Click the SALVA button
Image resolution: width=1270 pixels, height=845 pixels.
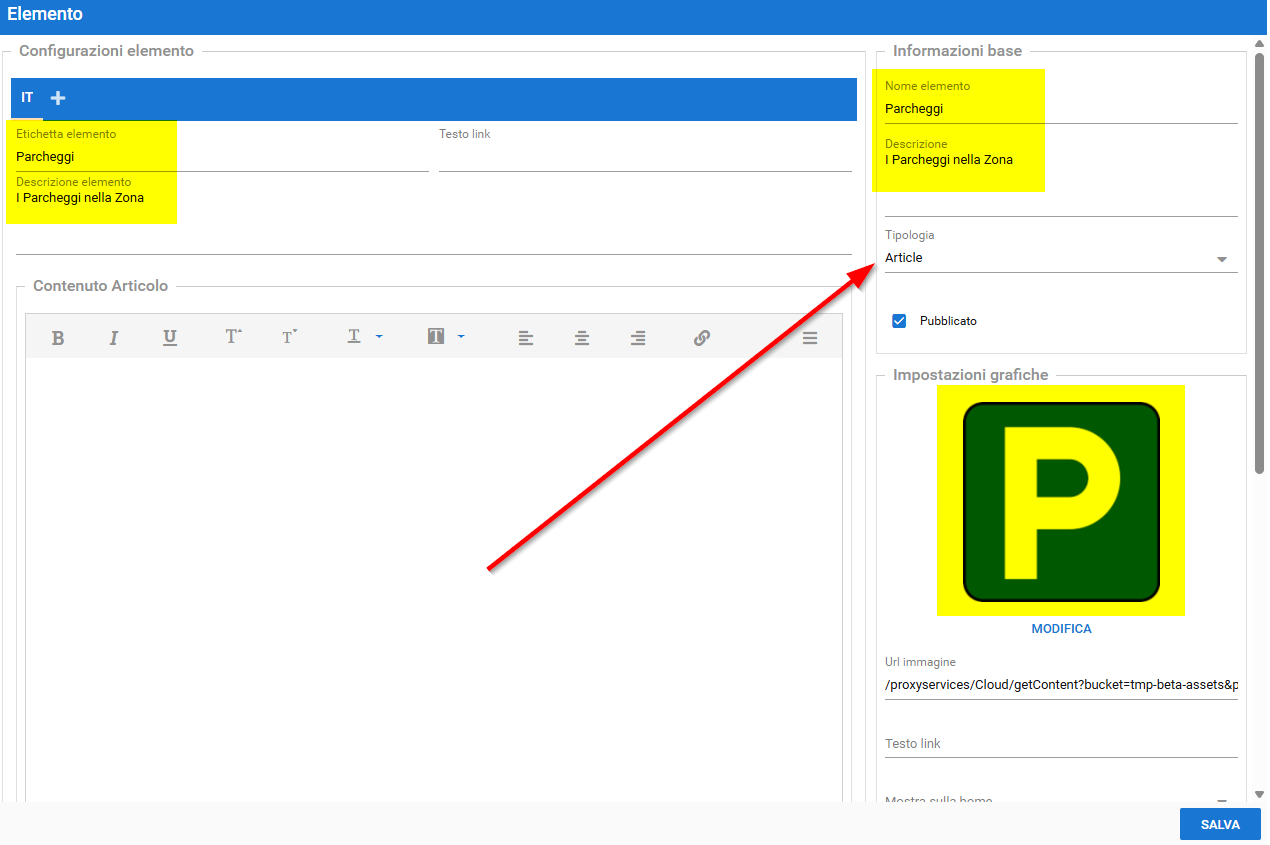tap(1220, 825)
